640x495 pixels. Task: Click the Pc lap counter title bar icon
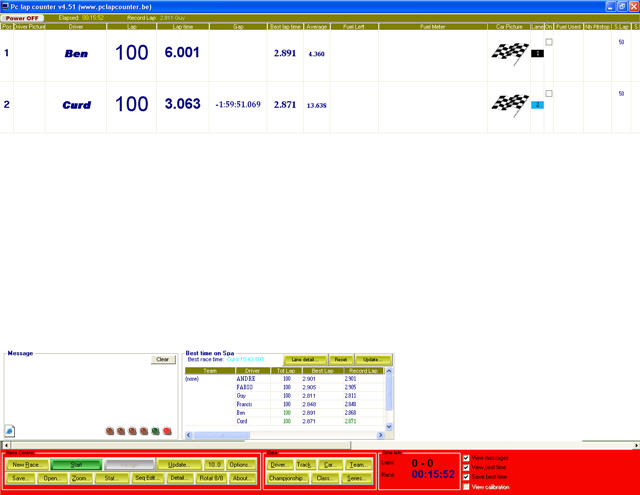[5, 7]
